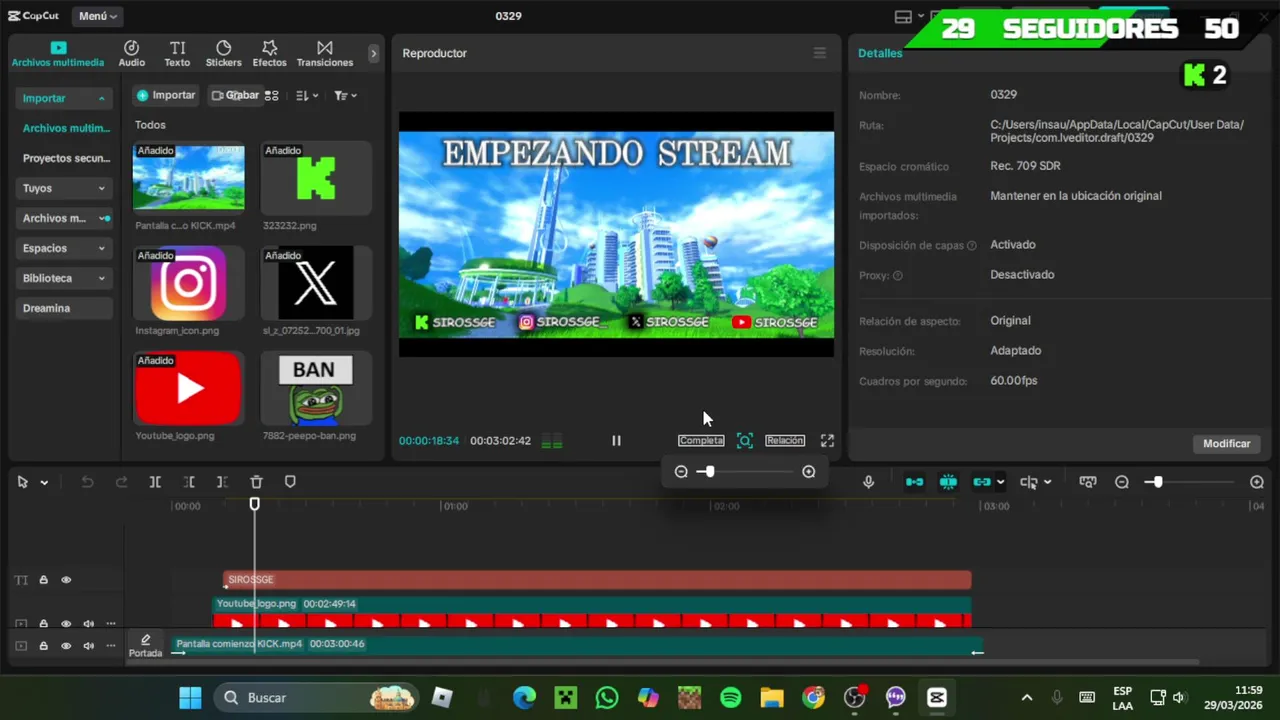Delete left of playhead
The width and height of the screenshot is (1280, 720).
click(x=189, y=482)
